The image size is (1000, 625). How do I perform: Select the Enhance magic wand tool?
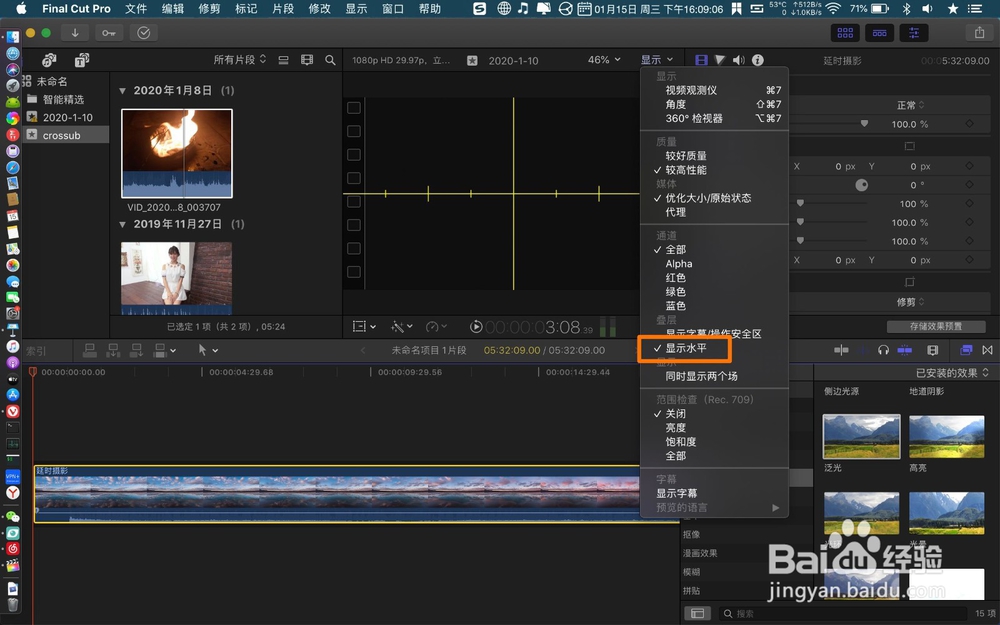click(x=398, y=327)
